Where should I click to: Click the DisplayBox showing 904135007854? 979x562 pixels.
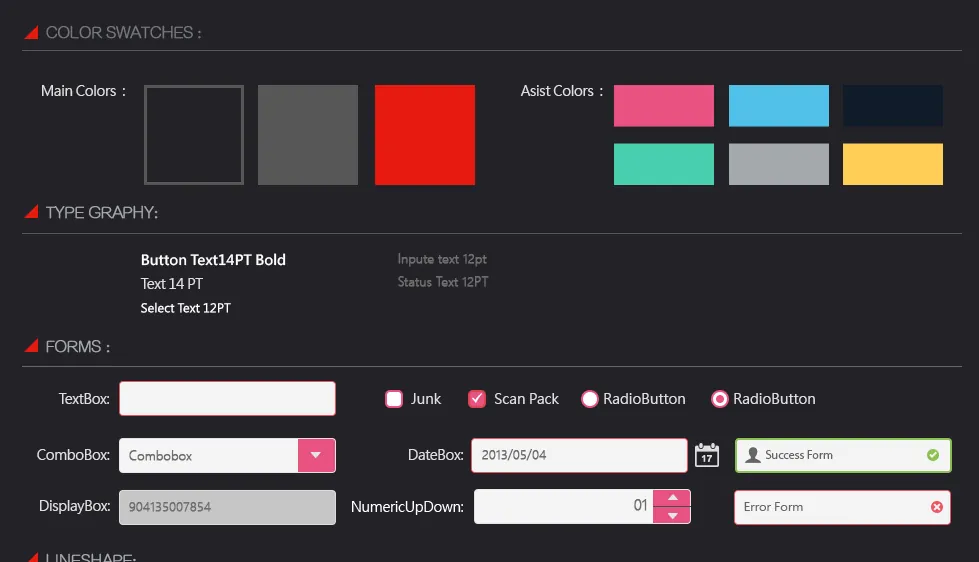pos(227,507)
